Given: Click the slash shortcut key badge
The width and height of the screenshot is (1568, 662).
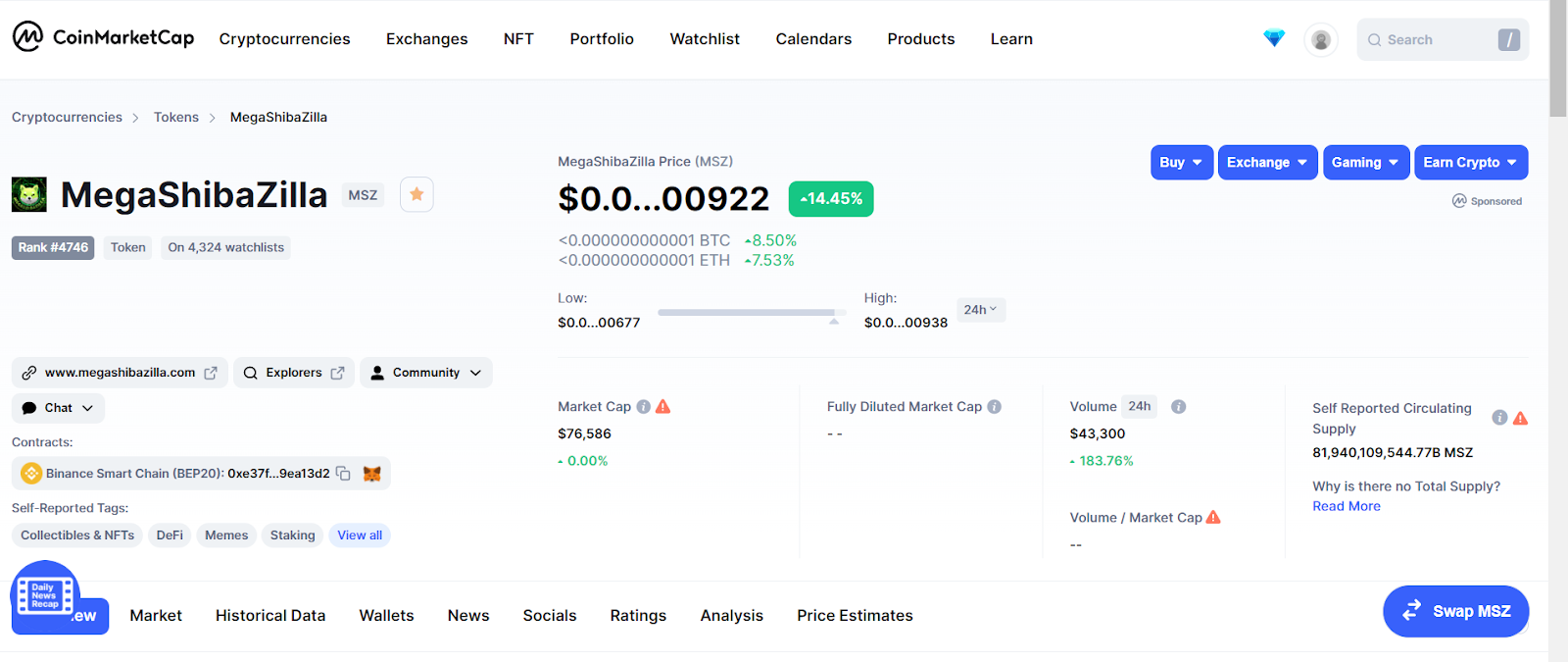Looking at the screenshot, I should point(1508,39).
